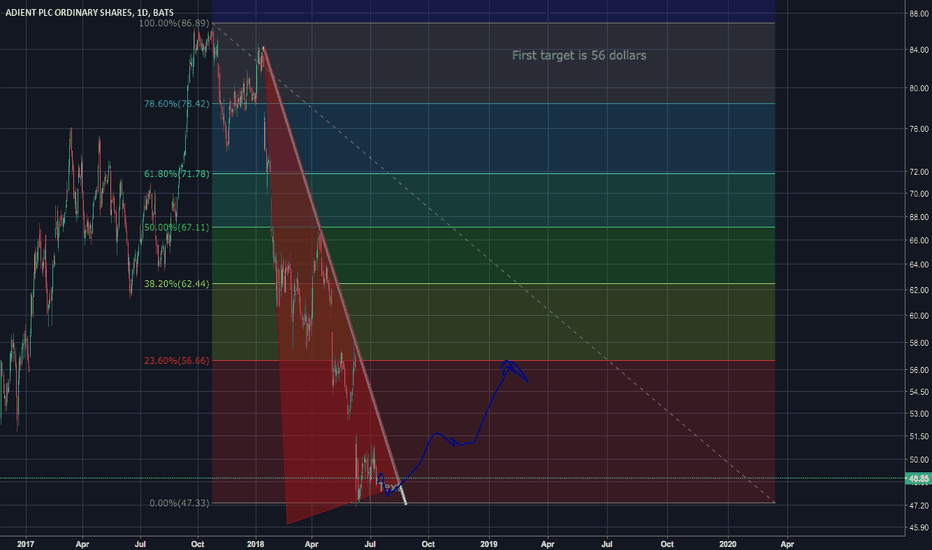This screenshot has height=550, width=932.
Task: Click the 0.00%(47.33) base level label
Action: pyautogui.click(x=180, y=503)
